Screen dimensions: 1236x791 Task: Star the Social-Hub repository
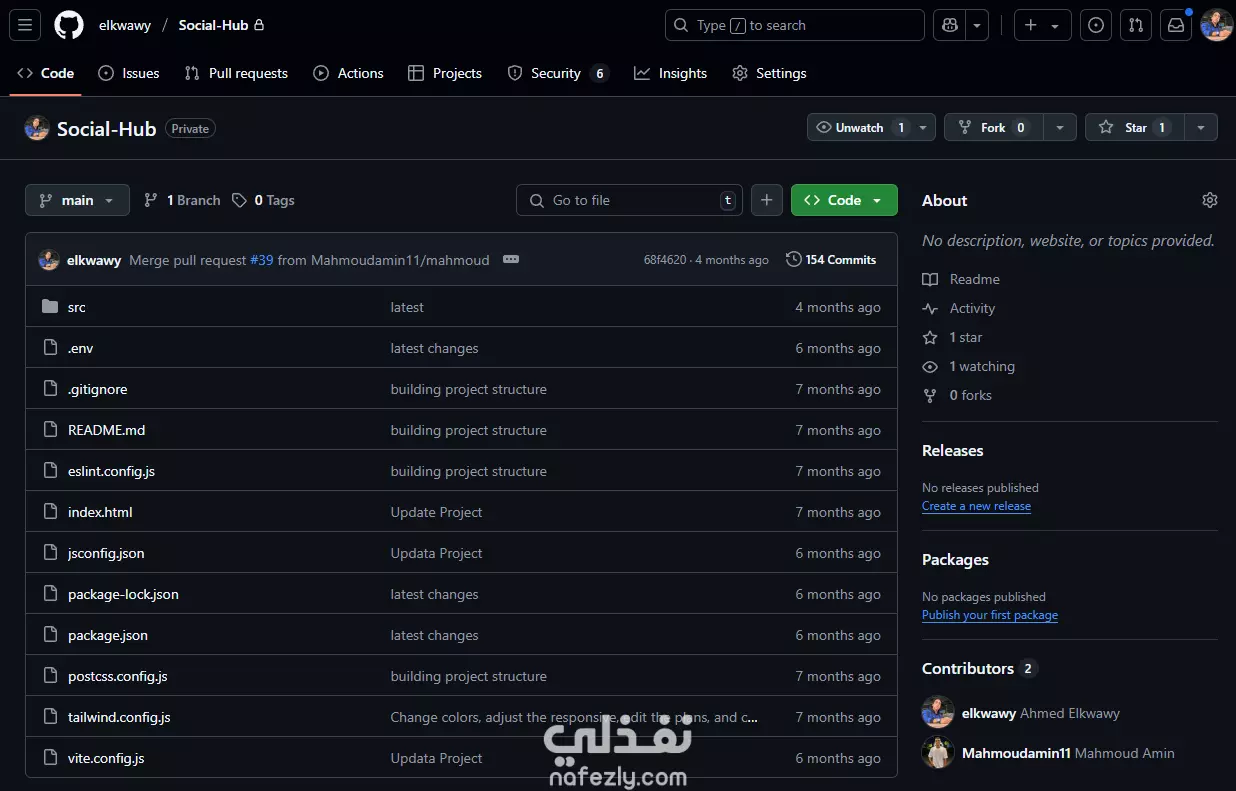point(1135,127)
